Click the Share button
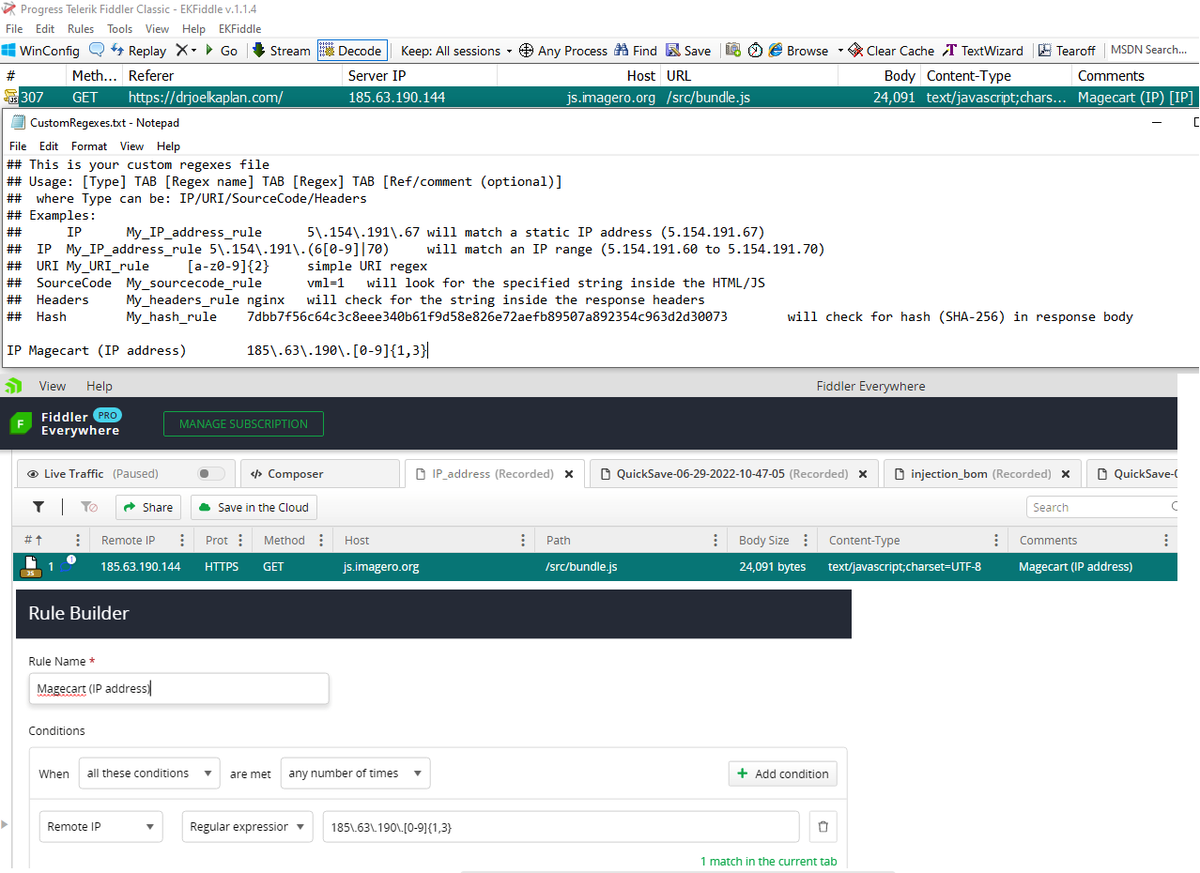The height and width of the screenshot is (873, 1200). coord(149,507)
